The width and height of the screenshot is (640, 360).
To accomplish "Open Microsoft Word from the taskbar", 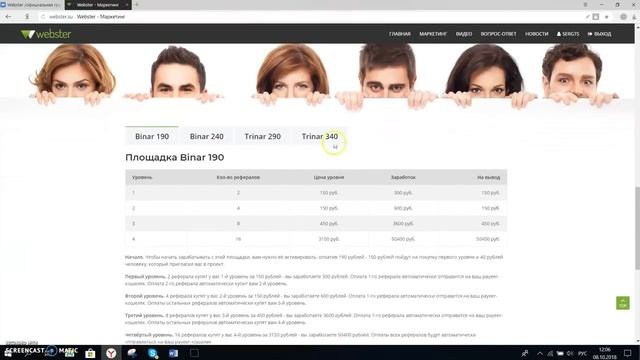I will 173,353.
